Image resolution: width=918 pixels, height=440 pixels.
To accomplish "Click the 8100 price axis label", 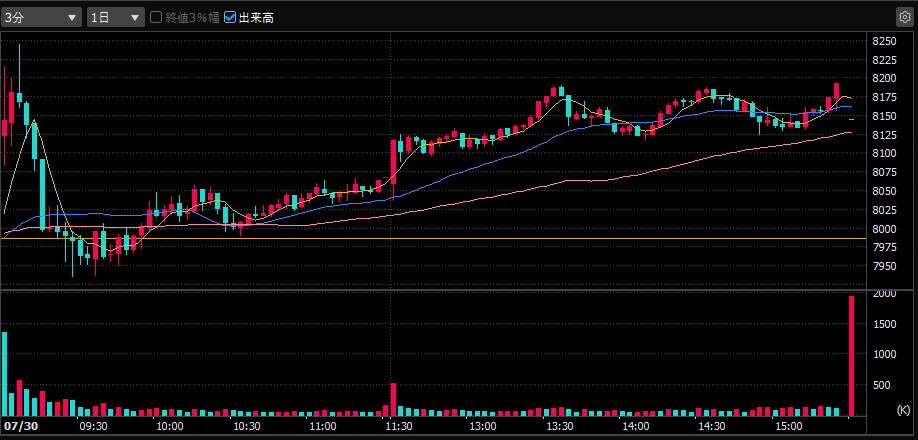I will click(884, 153).
